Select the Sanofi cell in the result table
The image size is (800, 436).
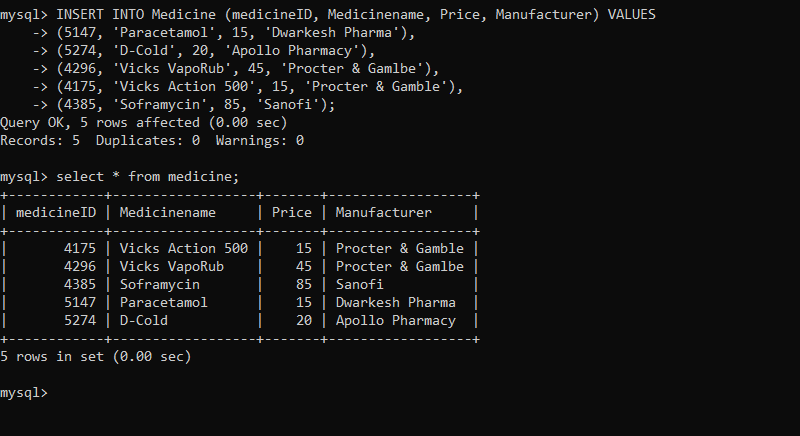tap(360, 284)
